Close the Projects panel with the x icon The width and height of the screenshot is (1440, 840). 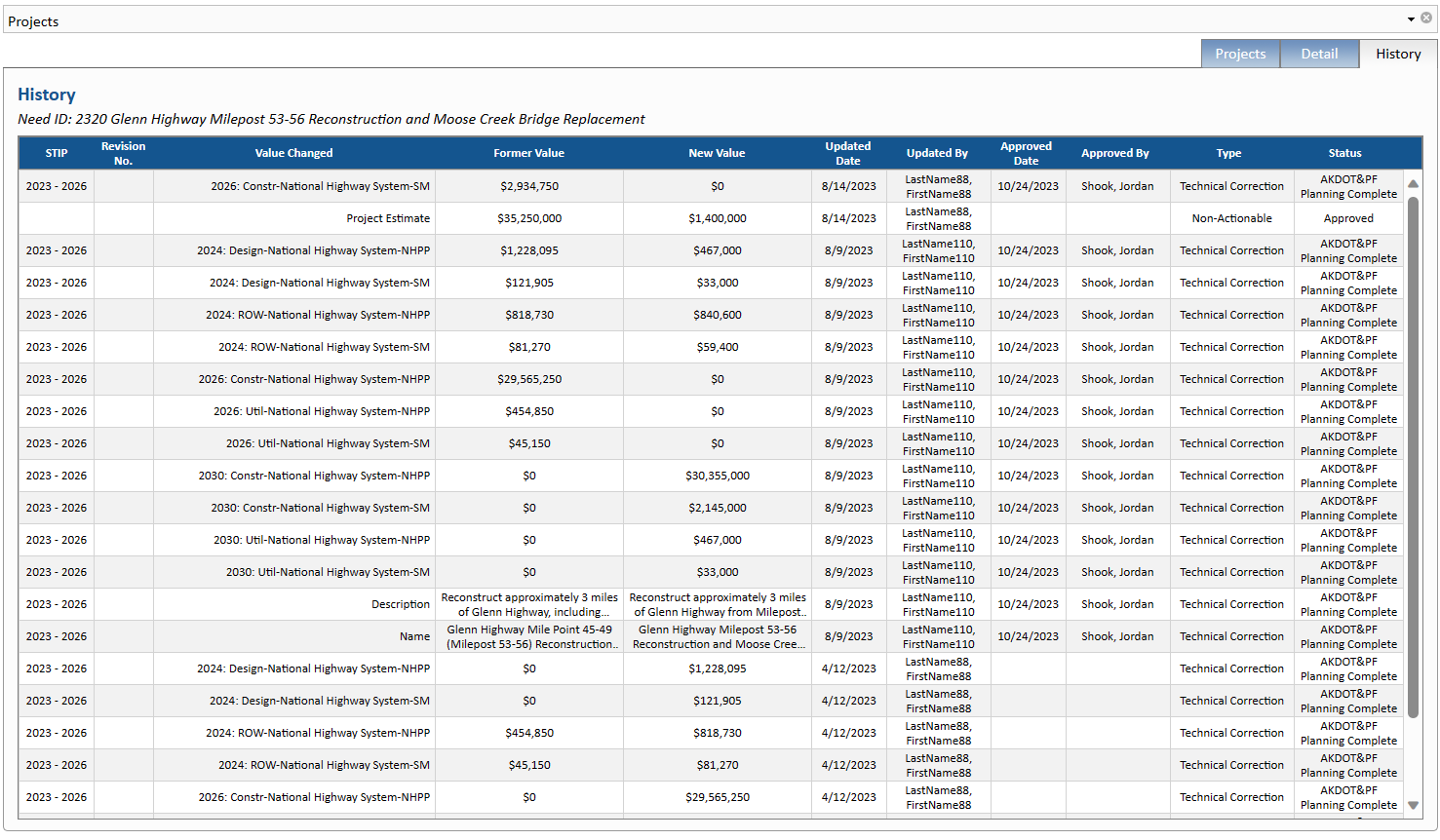[1426, 19]
